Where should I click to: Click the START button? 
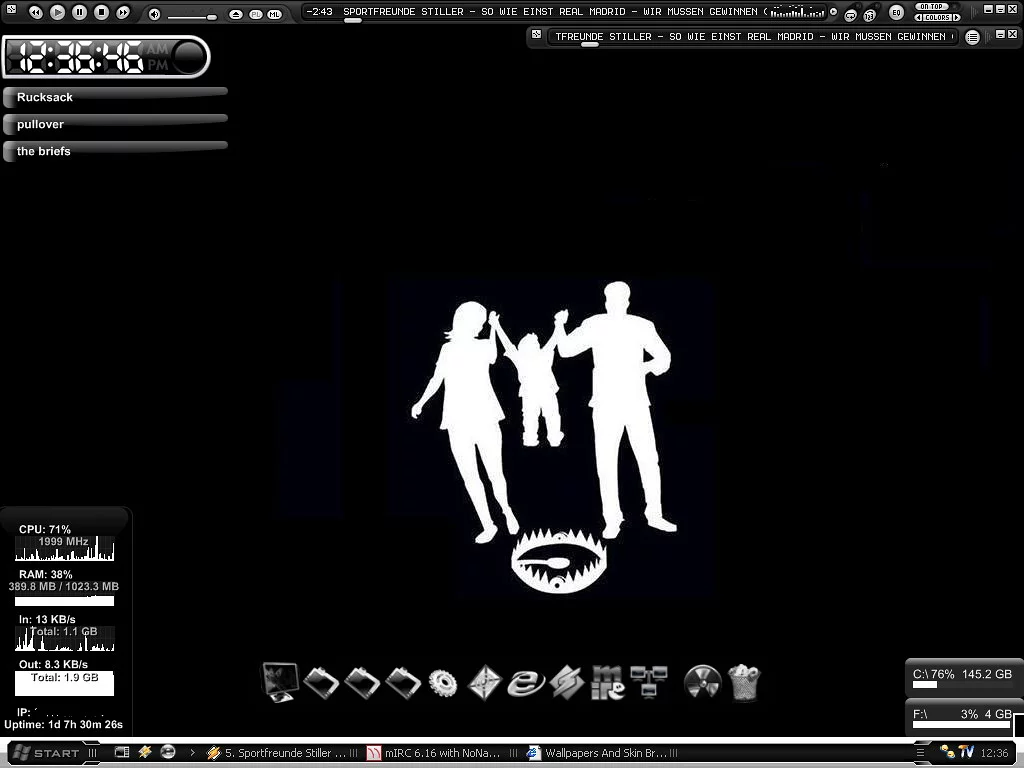click(48, 753)
